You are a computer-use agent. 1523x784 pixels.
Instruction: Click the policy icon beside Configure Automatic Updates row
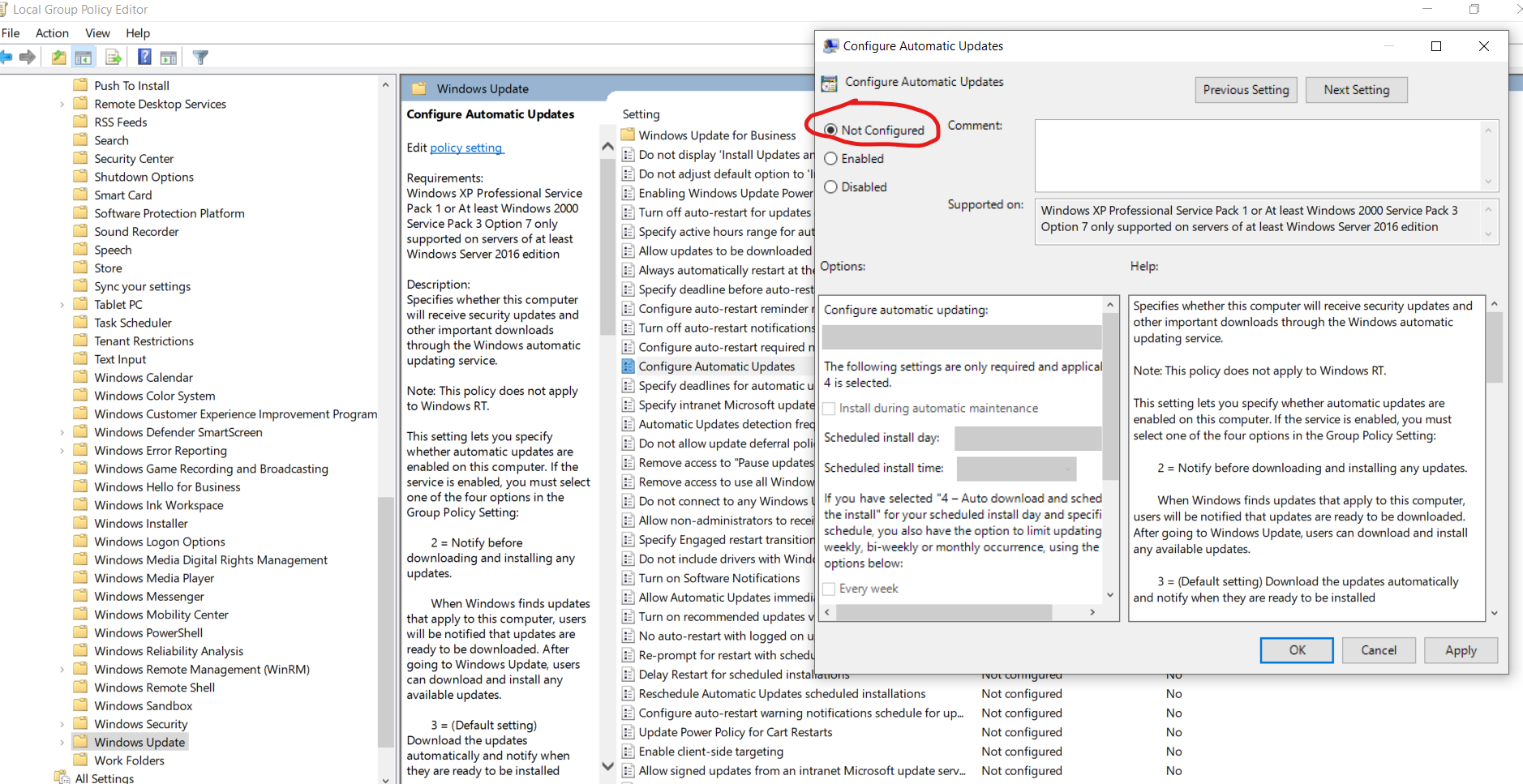[x=628, y=366]
